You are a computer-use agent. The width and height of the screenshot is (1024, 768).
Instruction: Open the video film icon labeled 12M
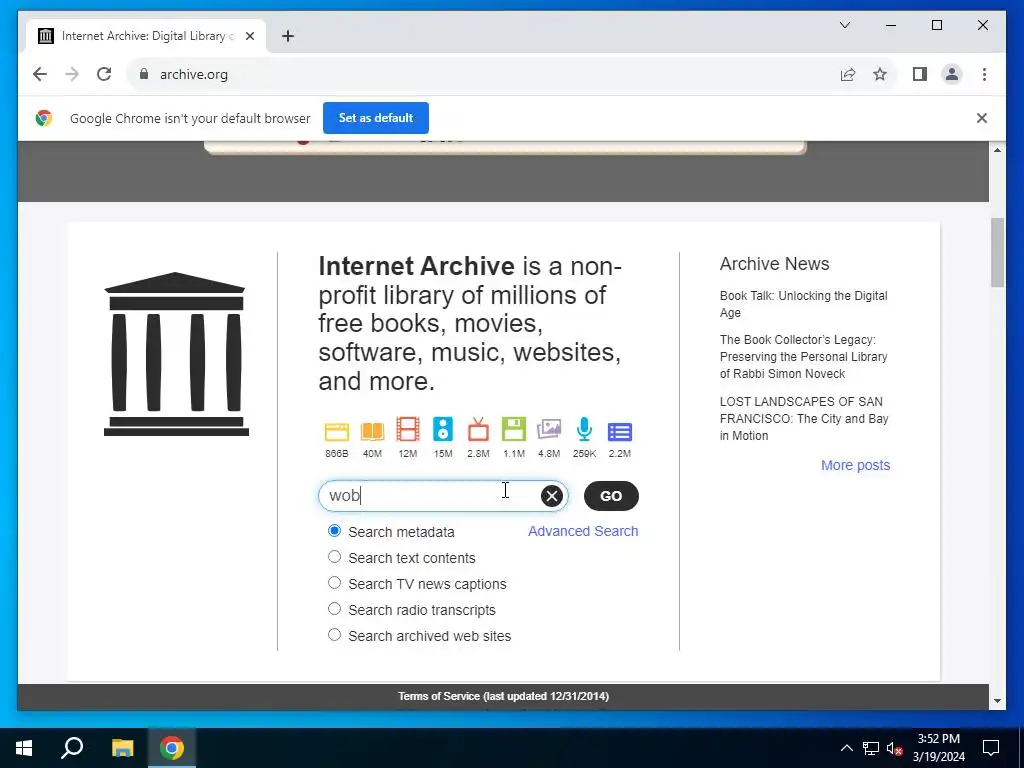408,430
